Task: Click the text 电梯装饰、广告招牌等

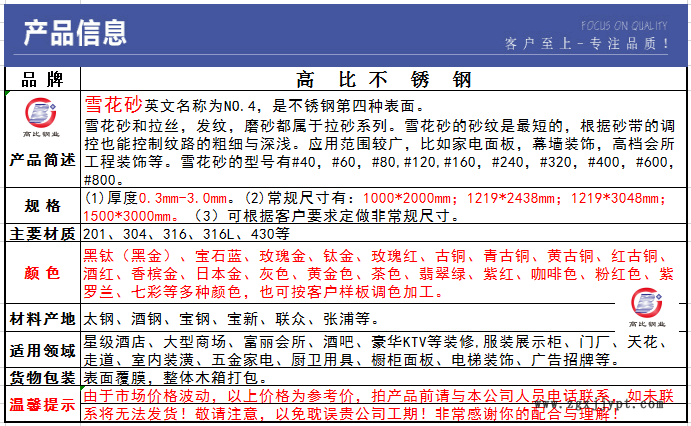Action: click(530, 360)
